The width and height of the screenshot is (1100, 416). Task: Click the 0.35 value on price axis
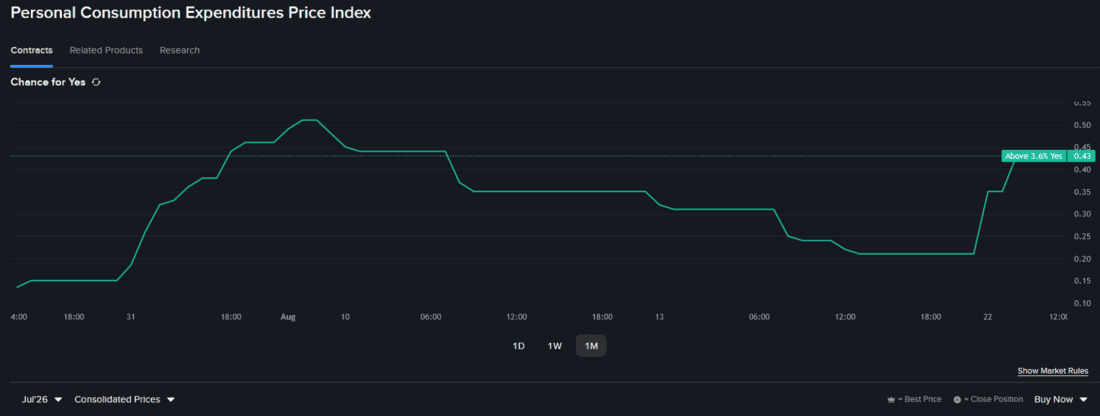pos(1082,192)
